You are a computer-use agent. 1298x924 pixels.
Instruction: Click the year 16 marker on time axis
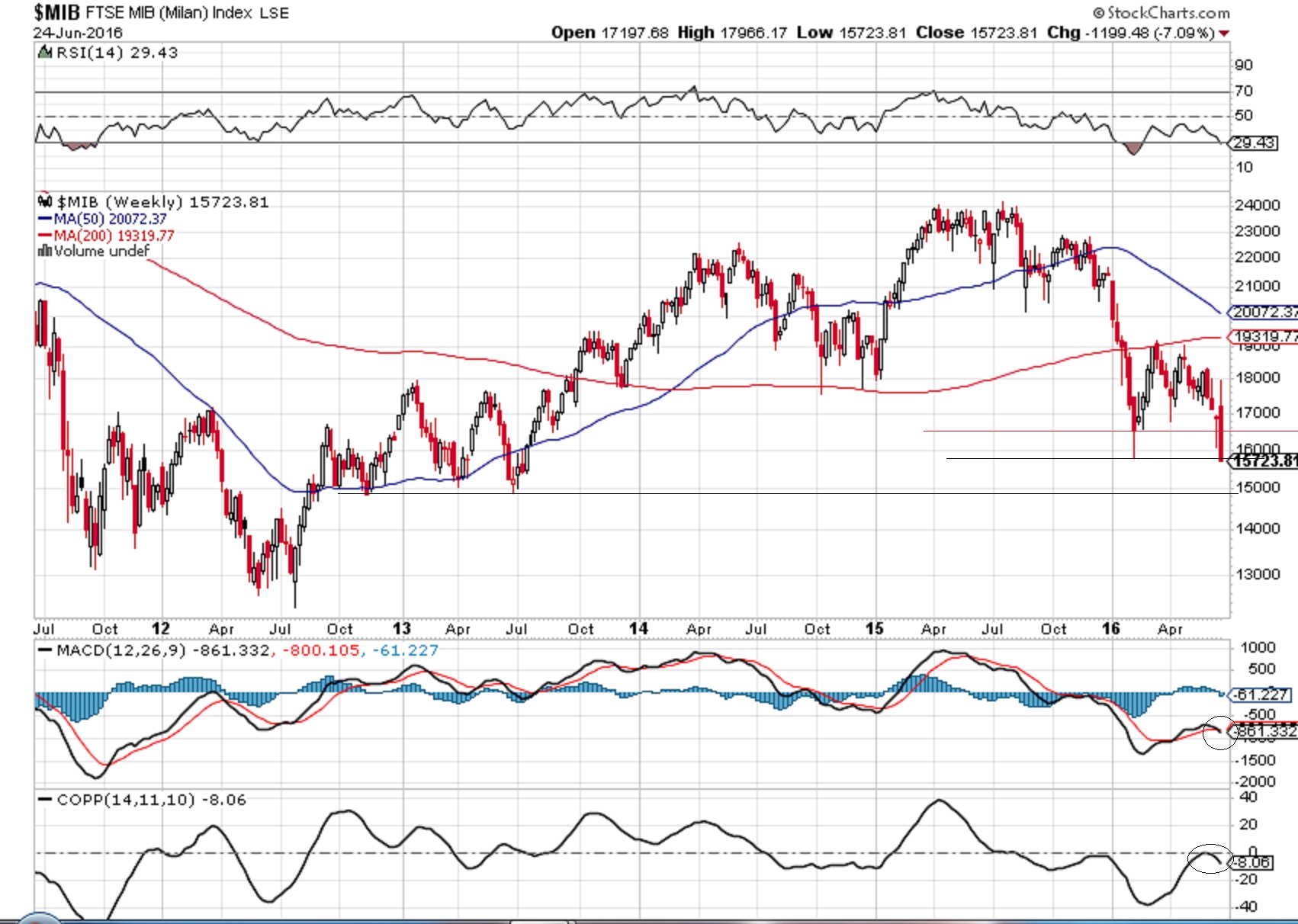(x=1111, y=628)
